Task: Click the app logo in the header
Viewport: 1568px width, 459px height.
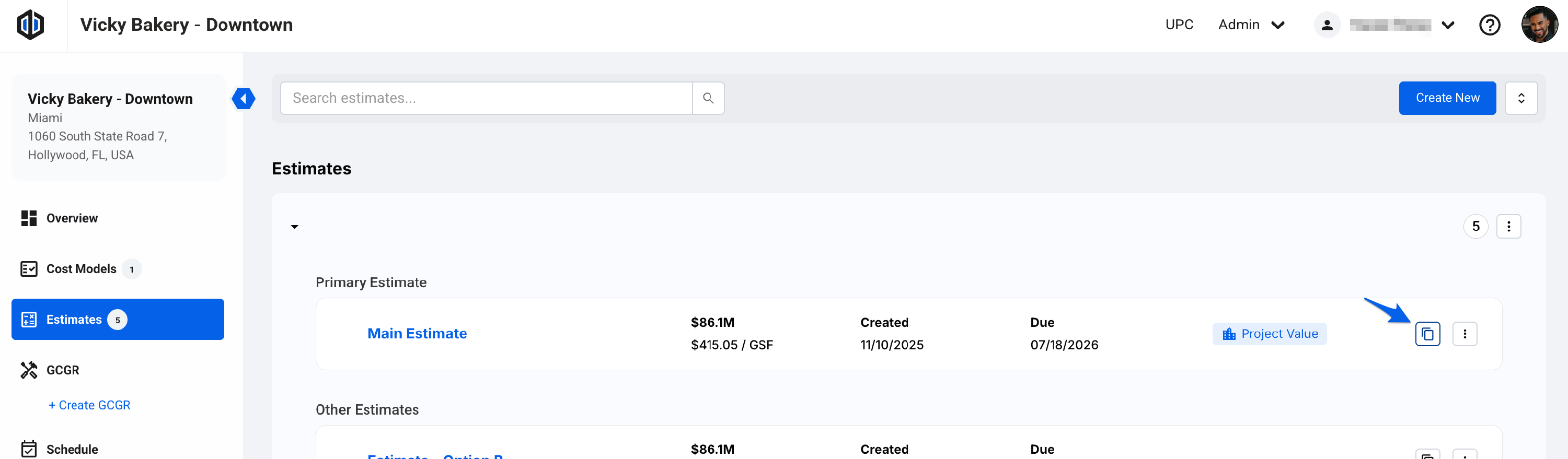Action: [30, 25]
